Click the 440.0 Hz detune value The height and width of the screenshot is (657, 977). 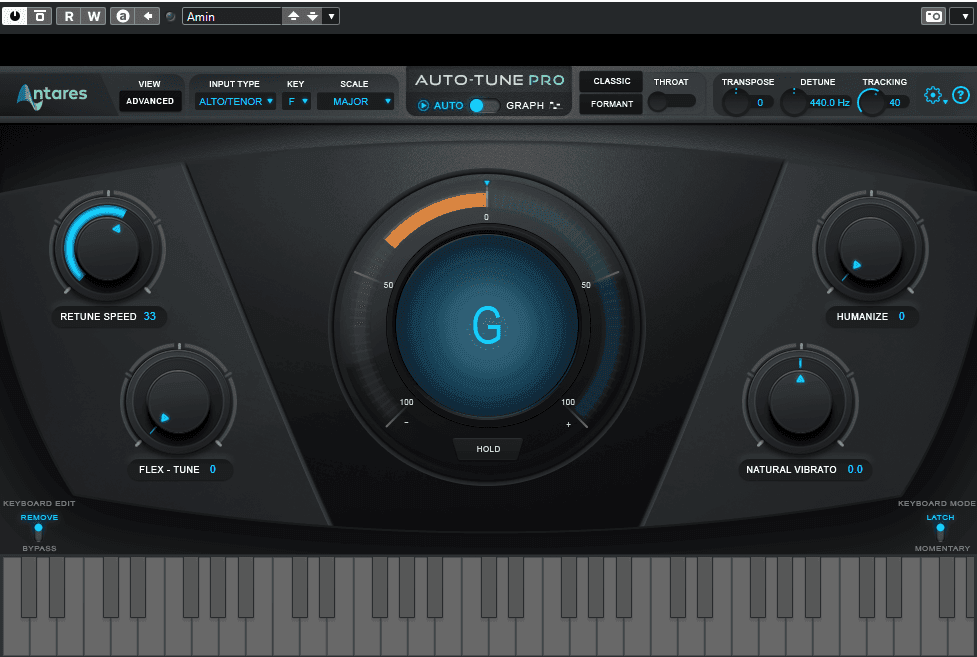pyautogui.click(x=829, y=102)
